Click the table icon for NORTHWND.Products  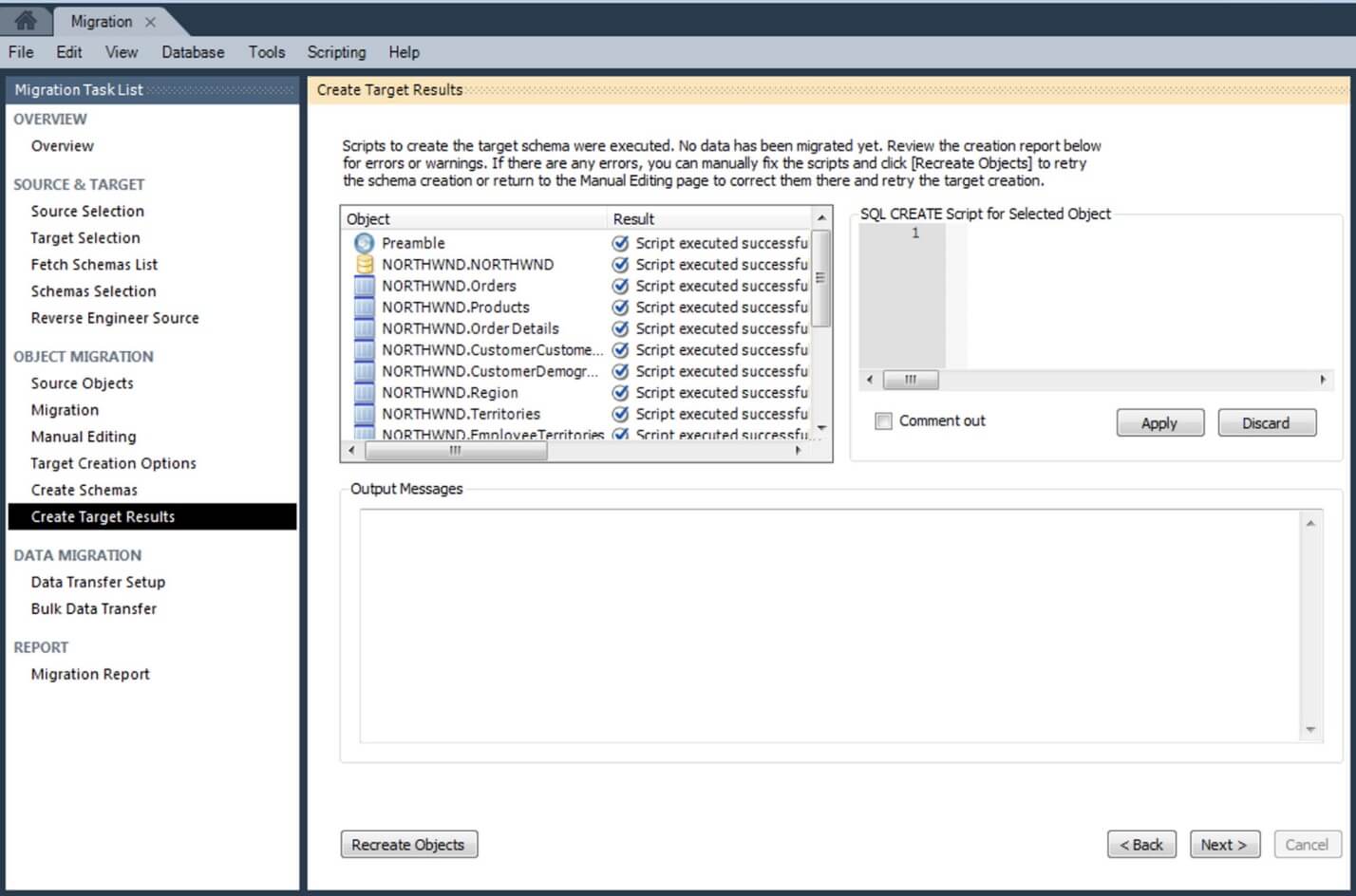point(365,307)
